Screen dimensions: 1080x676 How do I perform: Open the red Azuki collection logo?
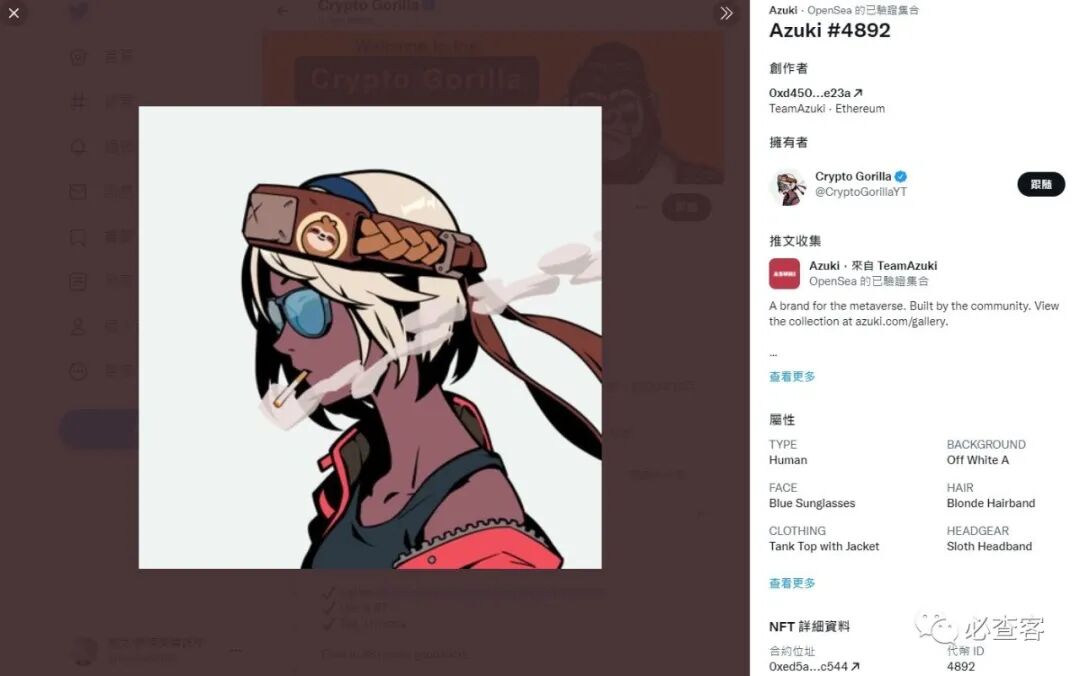[x=784, y=274]
